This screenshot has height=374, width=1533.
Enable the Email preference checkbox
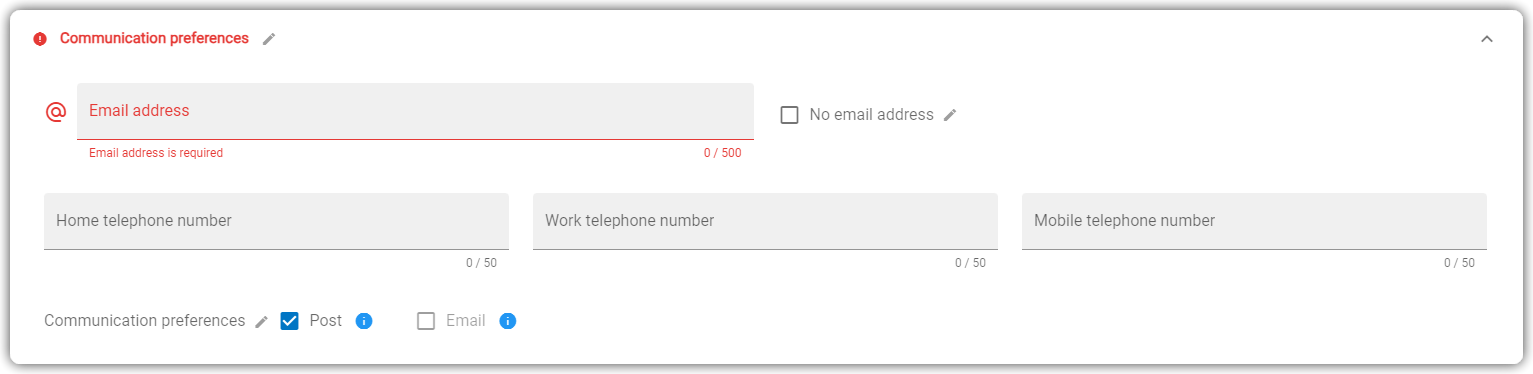(426, 321)
